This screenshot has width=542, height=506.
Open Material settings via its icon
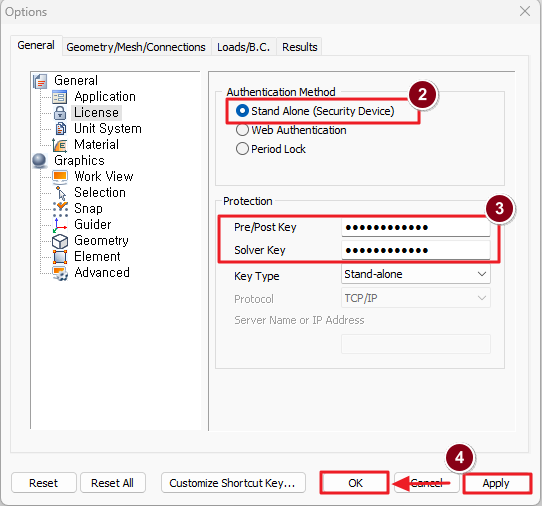point(60,145)
